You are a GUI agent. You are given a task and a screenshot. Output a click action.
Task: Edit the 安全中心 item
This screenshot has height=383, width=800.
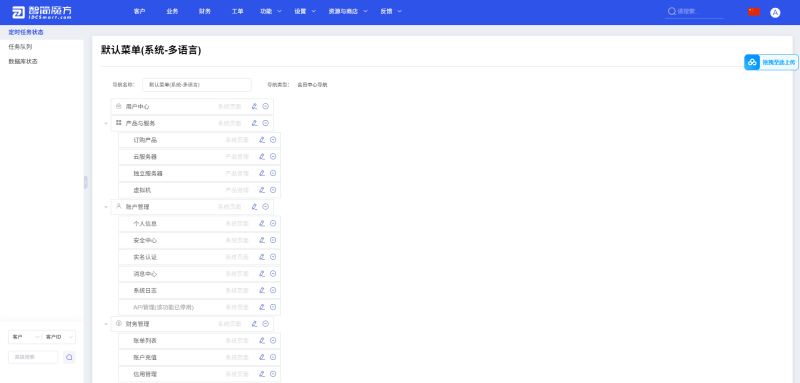[x=262, y=240]
